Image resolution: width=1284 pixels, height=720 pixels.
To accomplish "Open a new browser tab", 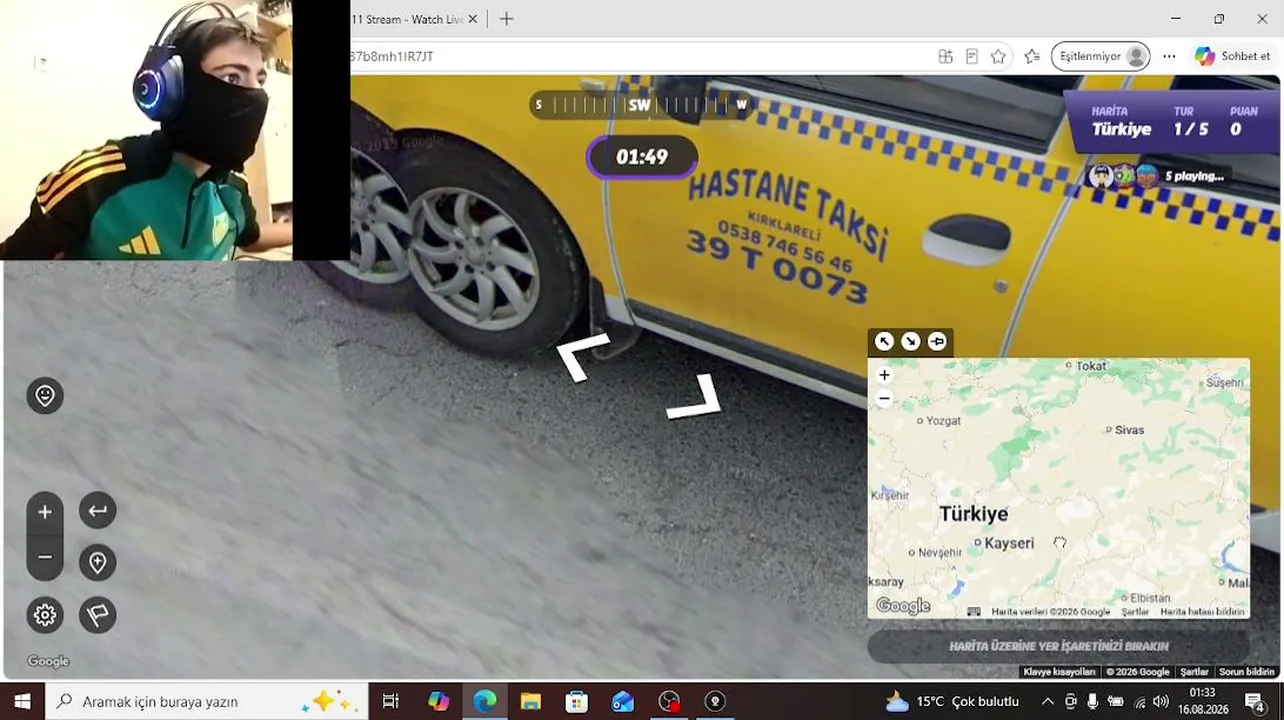I will click(506, 19).
